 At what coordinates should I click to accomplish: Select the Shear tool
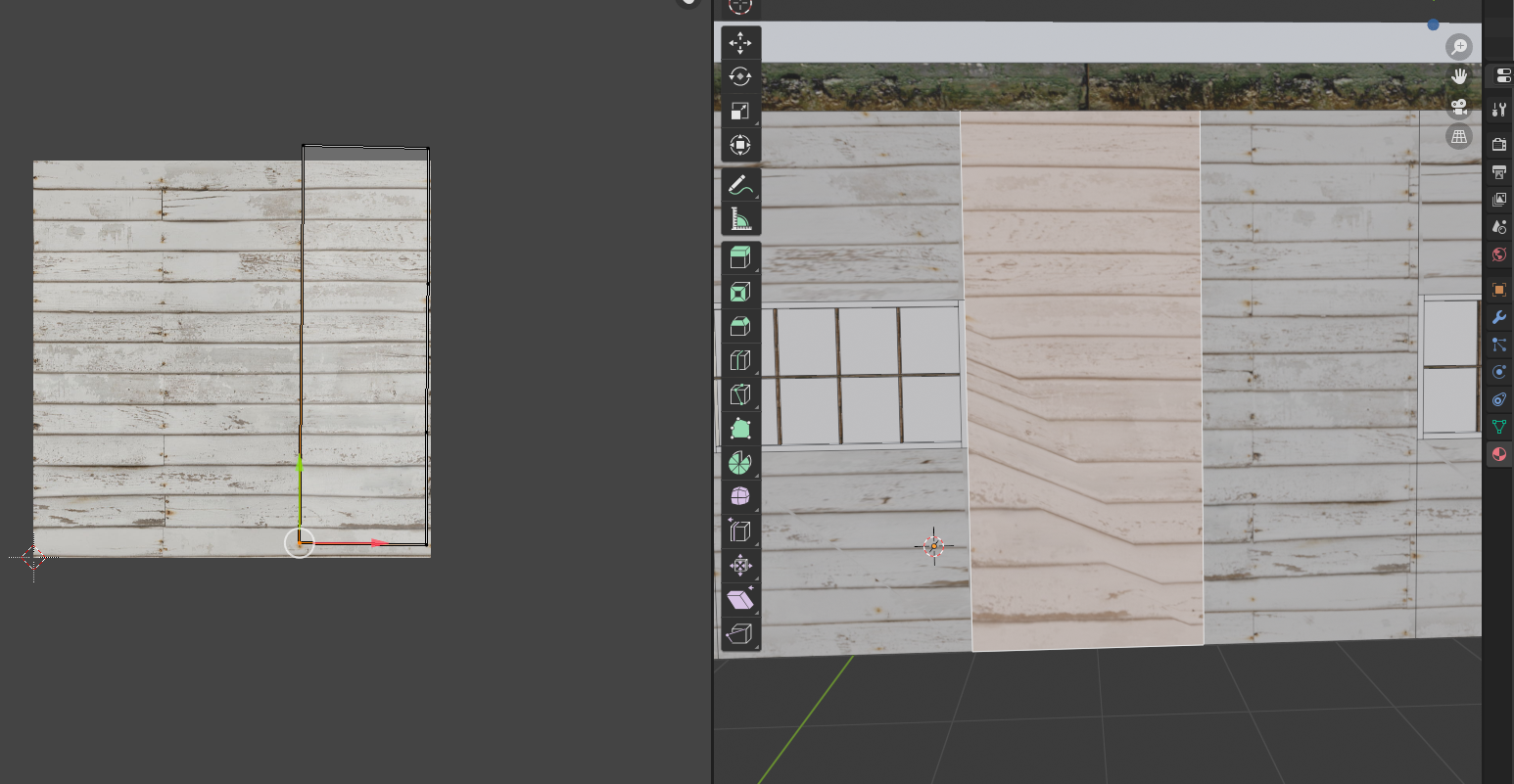(740, 599)
